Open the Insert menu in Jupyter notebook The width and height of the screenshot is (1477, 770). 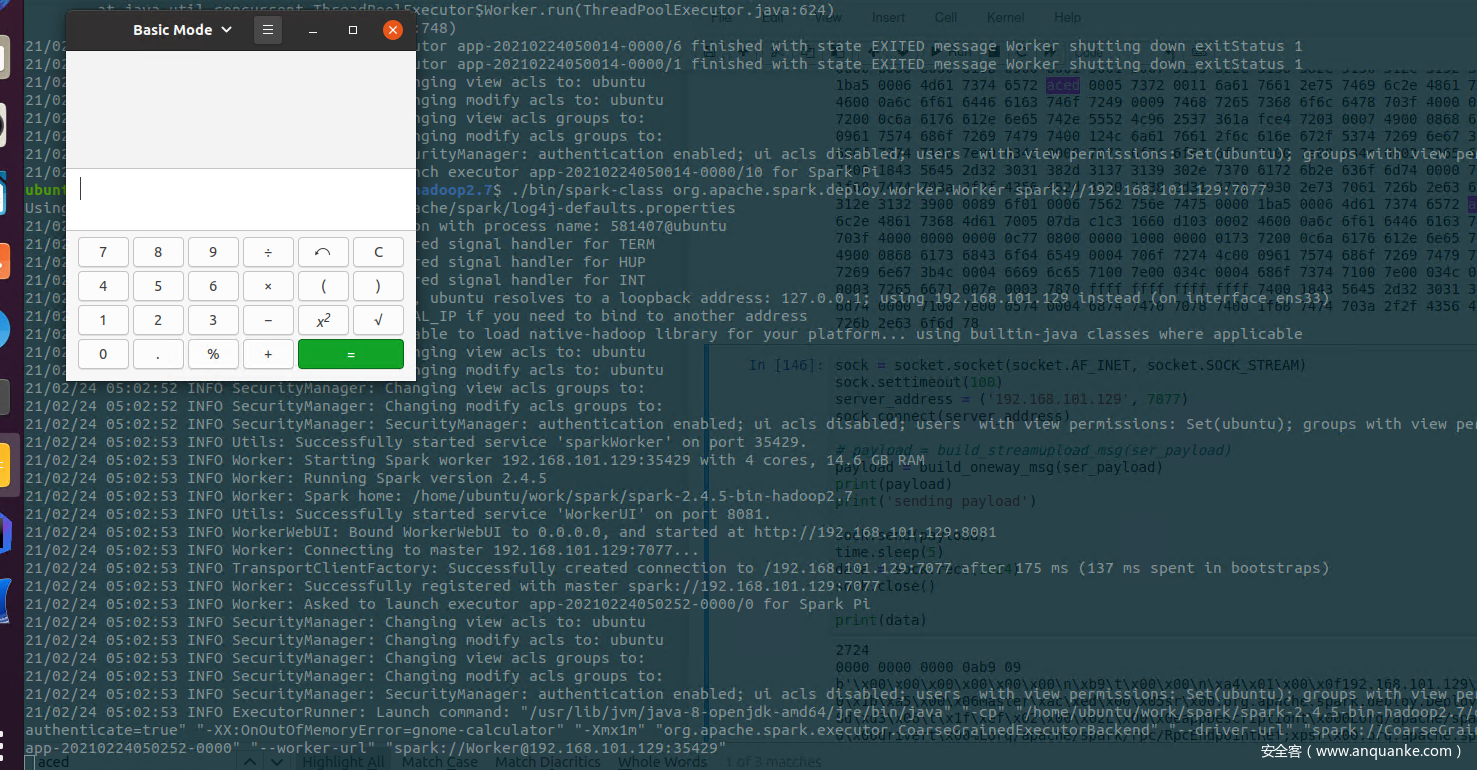click(888, 17)
